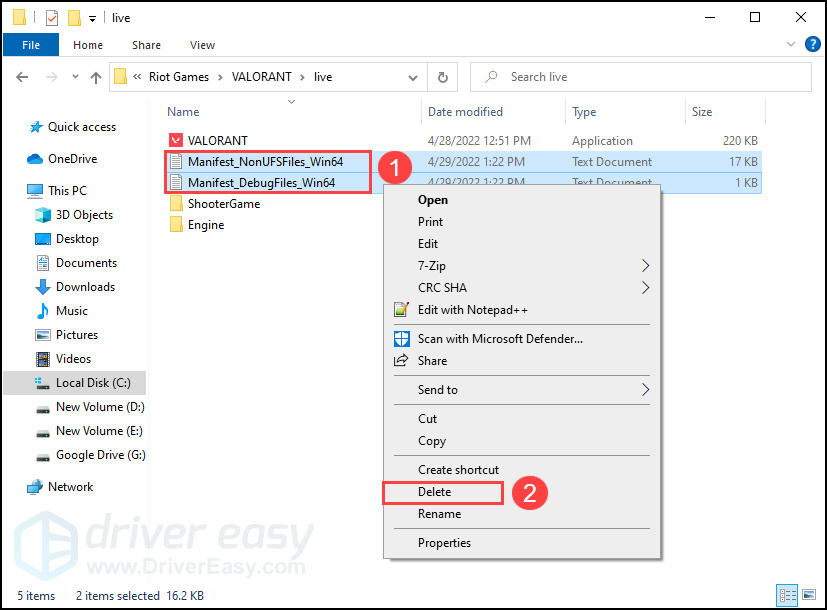Click the refresh button beside the address bar
This screenshot has height=610, width=827.
(x=443, y=77)
